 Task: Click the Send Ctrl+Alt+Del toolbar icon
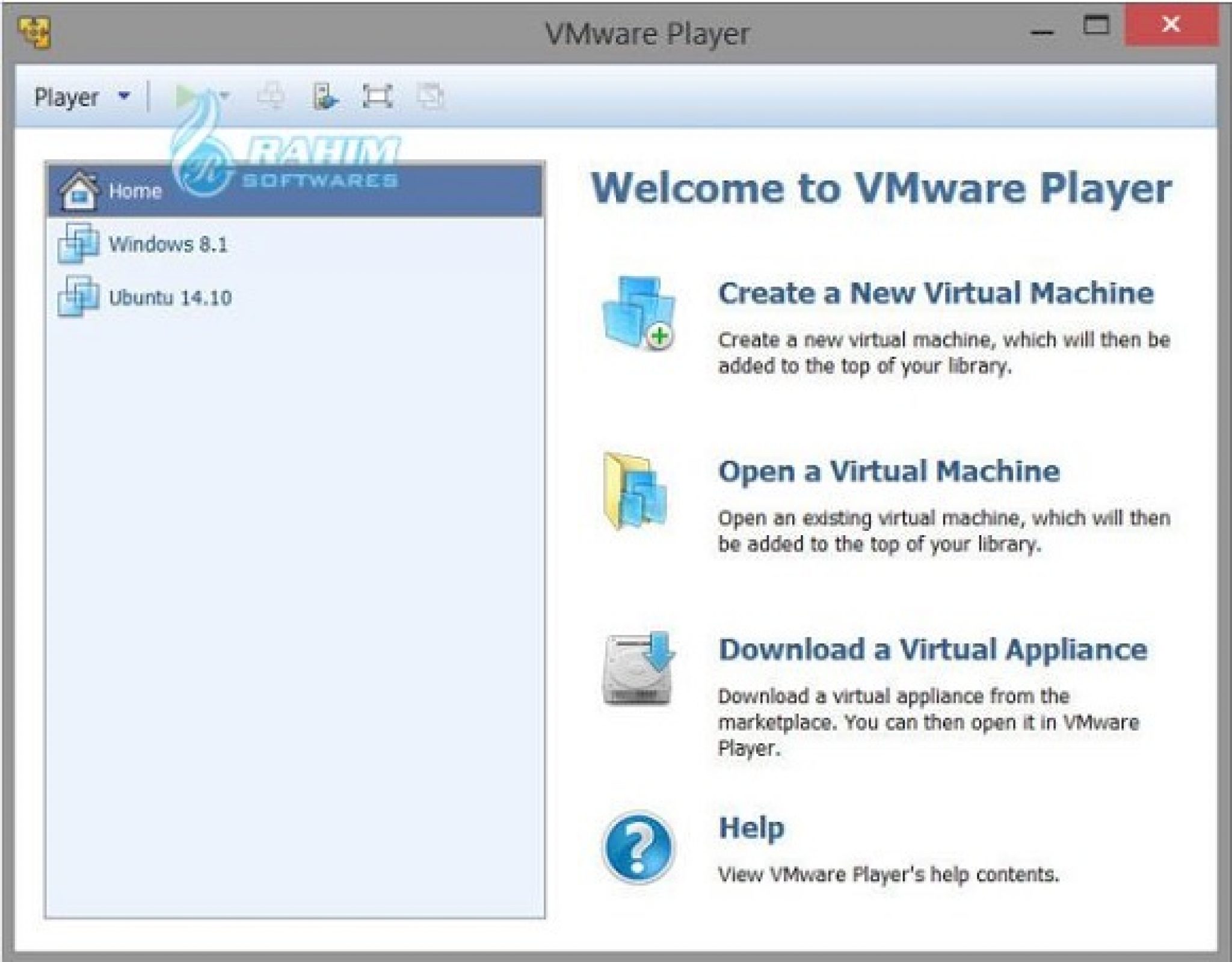click(x=271, y=96)
